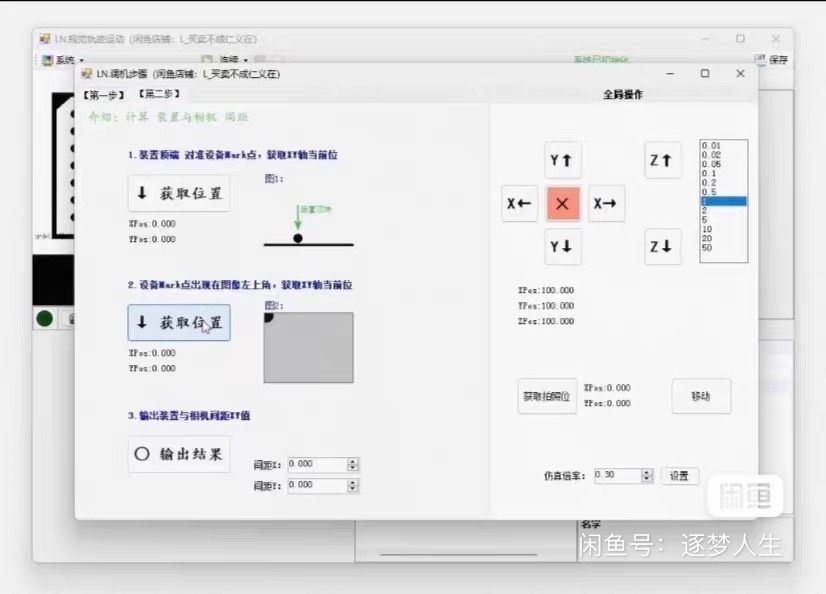The width and height of the screenshot is (826, 594).
Task: Maximize the LN调机步骤 dialog
Action: coord(705,74)
